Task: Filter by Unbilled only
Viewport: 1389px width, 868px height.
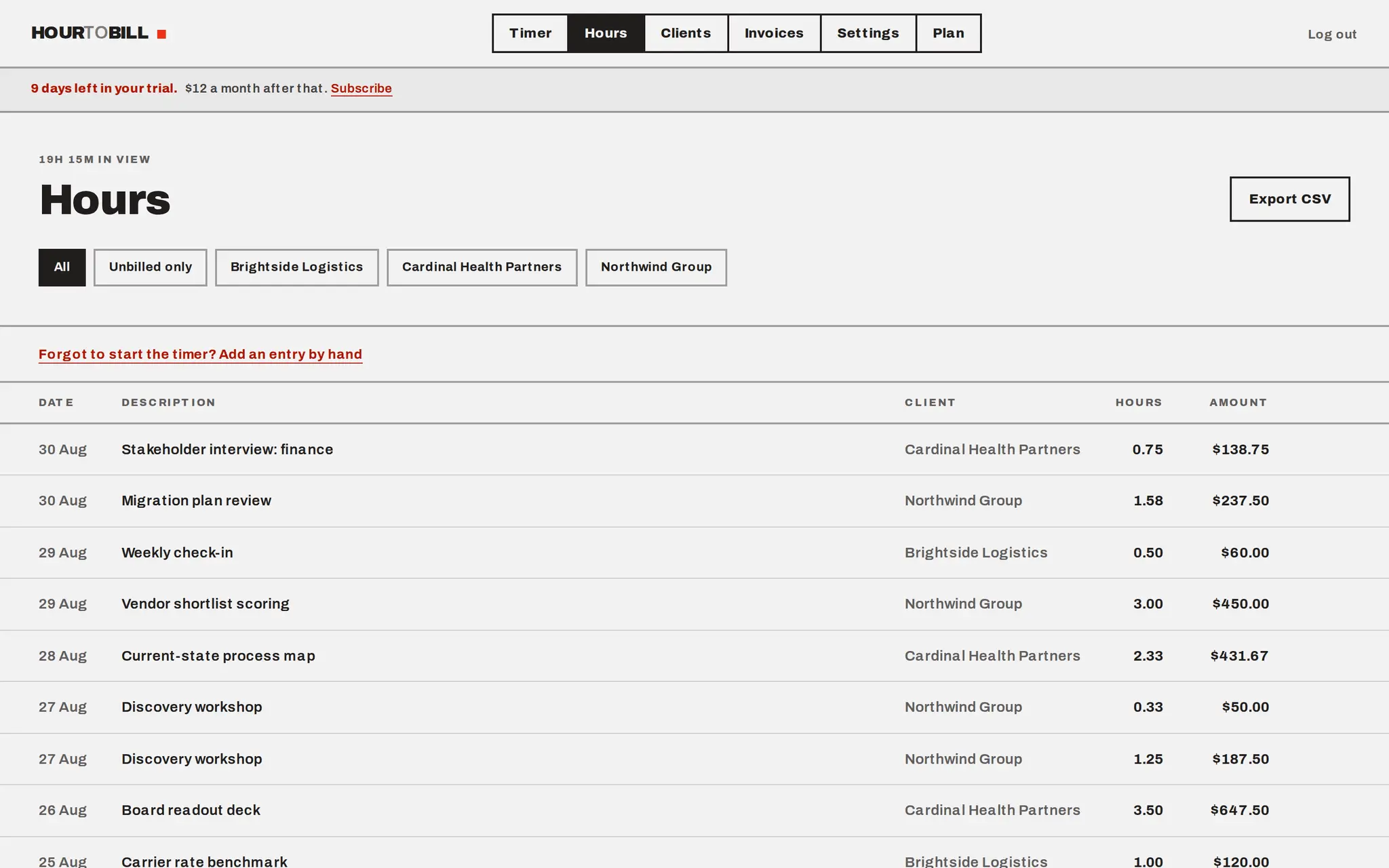Action: (x=150, y=267)
